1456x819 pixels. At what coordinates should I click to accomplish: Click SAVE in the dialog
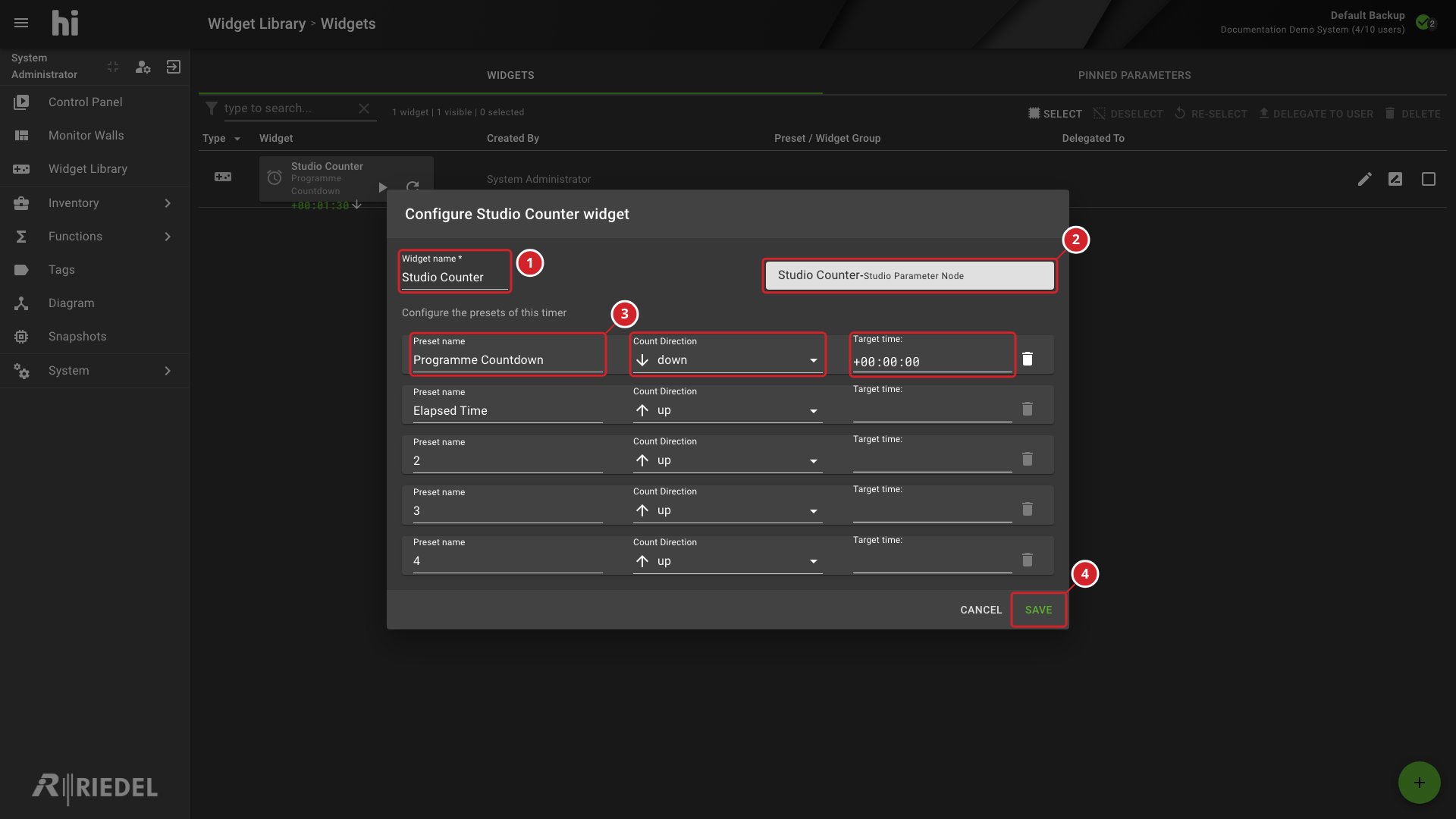pos(1038,610)
